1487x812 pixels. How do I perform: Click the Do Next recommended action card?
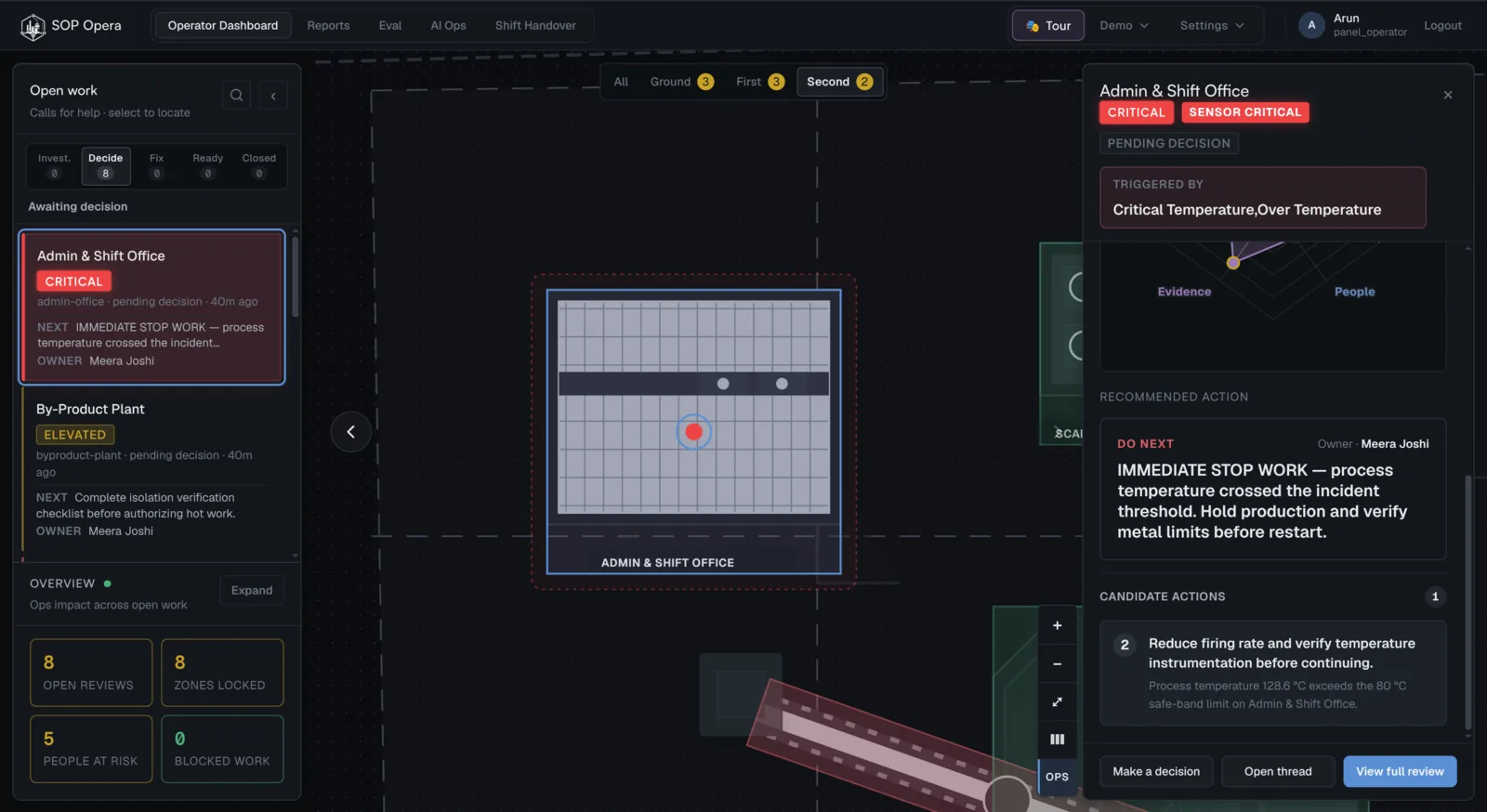click(x=1272, y=489)
